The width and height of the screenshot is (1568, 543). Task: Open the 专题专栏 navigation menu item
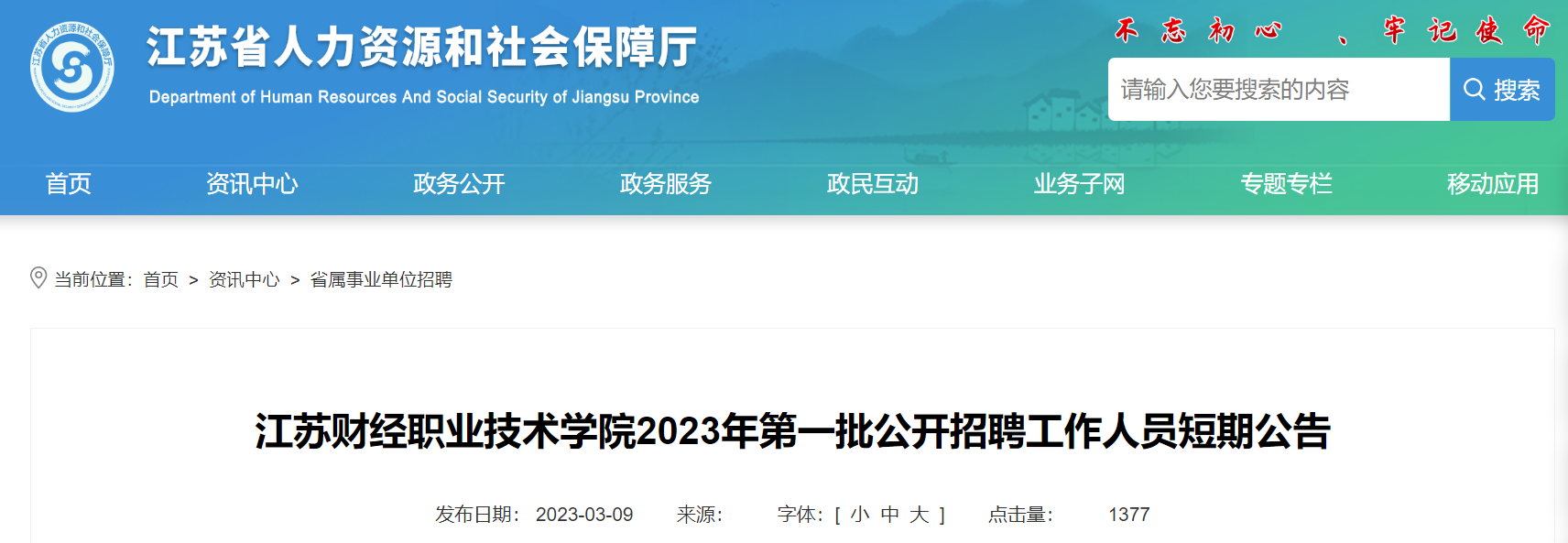tap(1287, 184)
